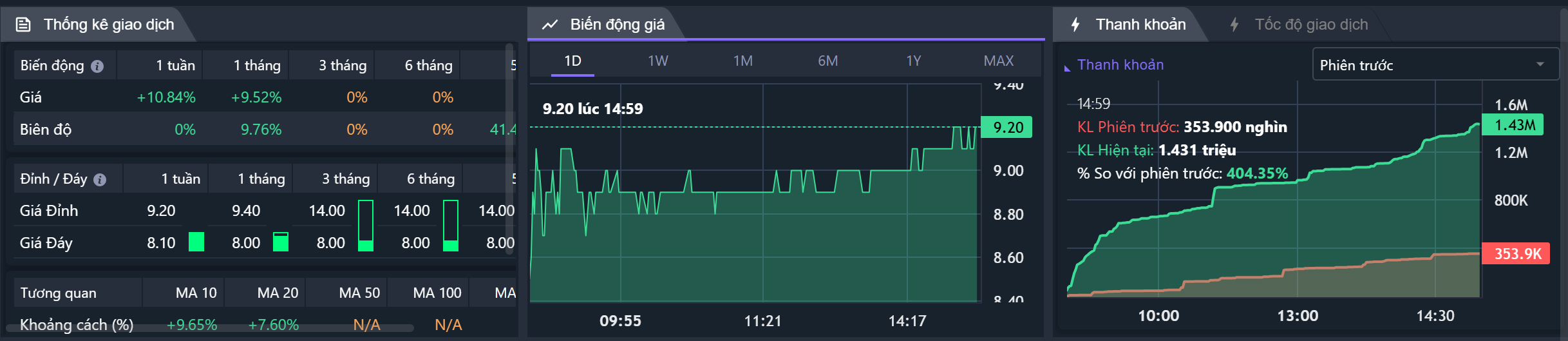This screenshot has height=341, width=1568.
Task: Select the 1M chart timeframe
Action: coord(742,61)
